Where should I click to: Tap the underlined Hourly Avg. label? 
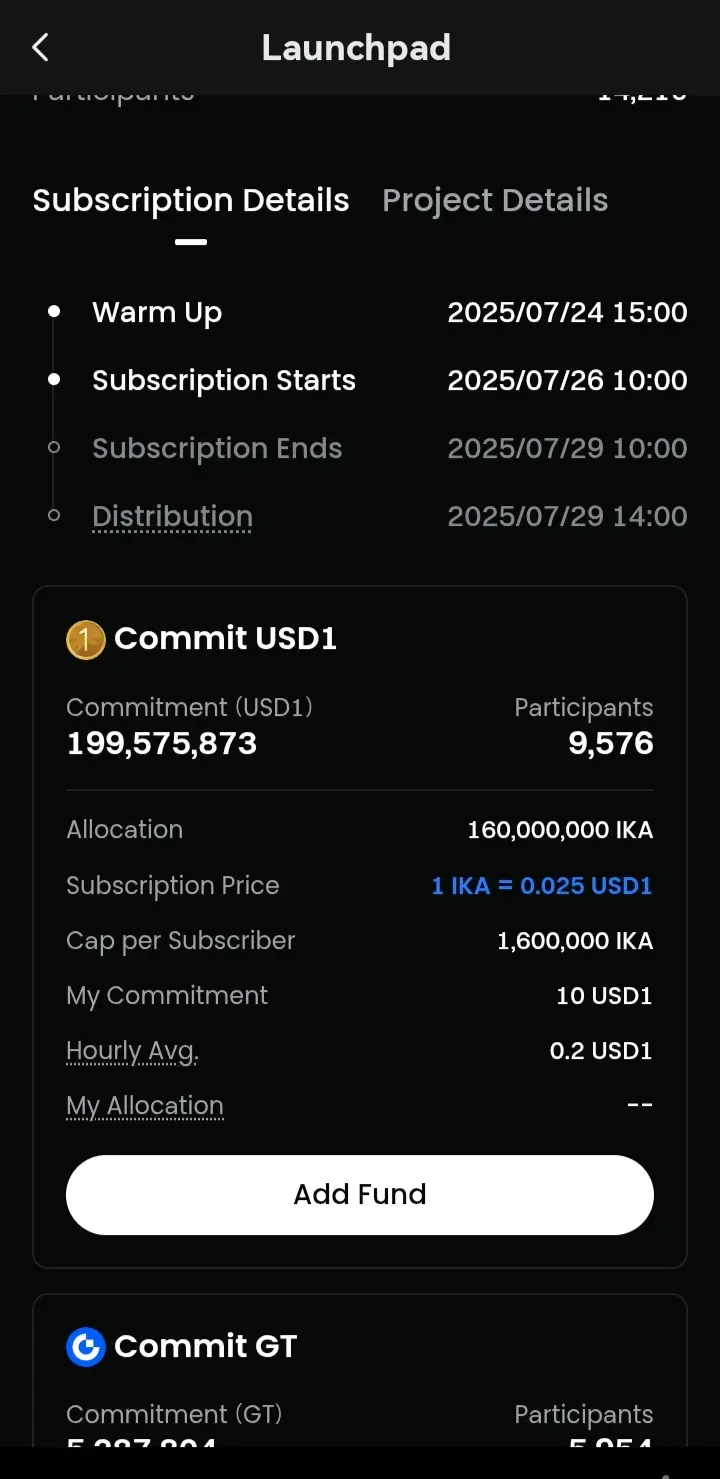click(x=132, y=1051)
